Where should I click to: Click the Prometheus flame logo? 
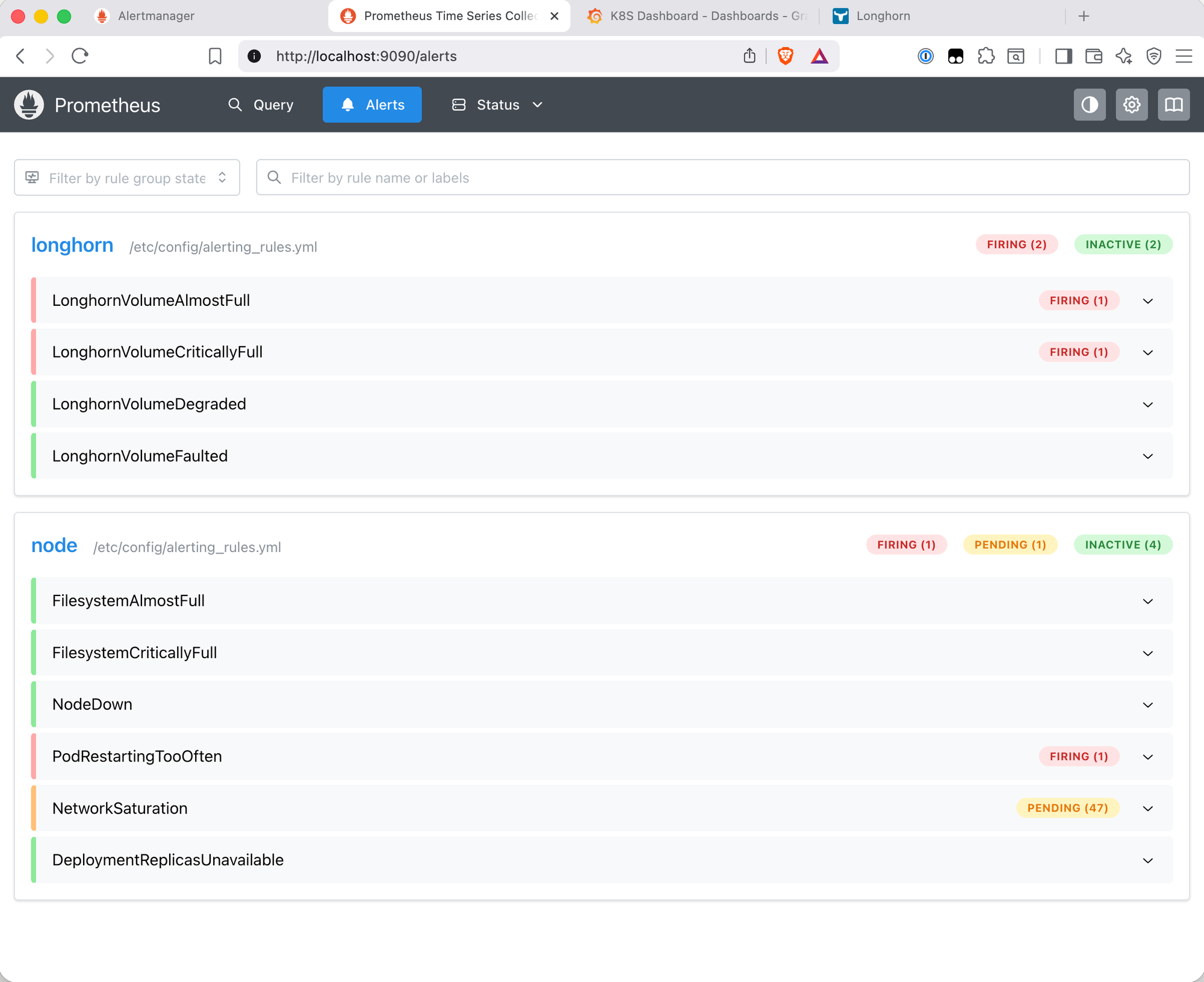(x=29, y=105)
